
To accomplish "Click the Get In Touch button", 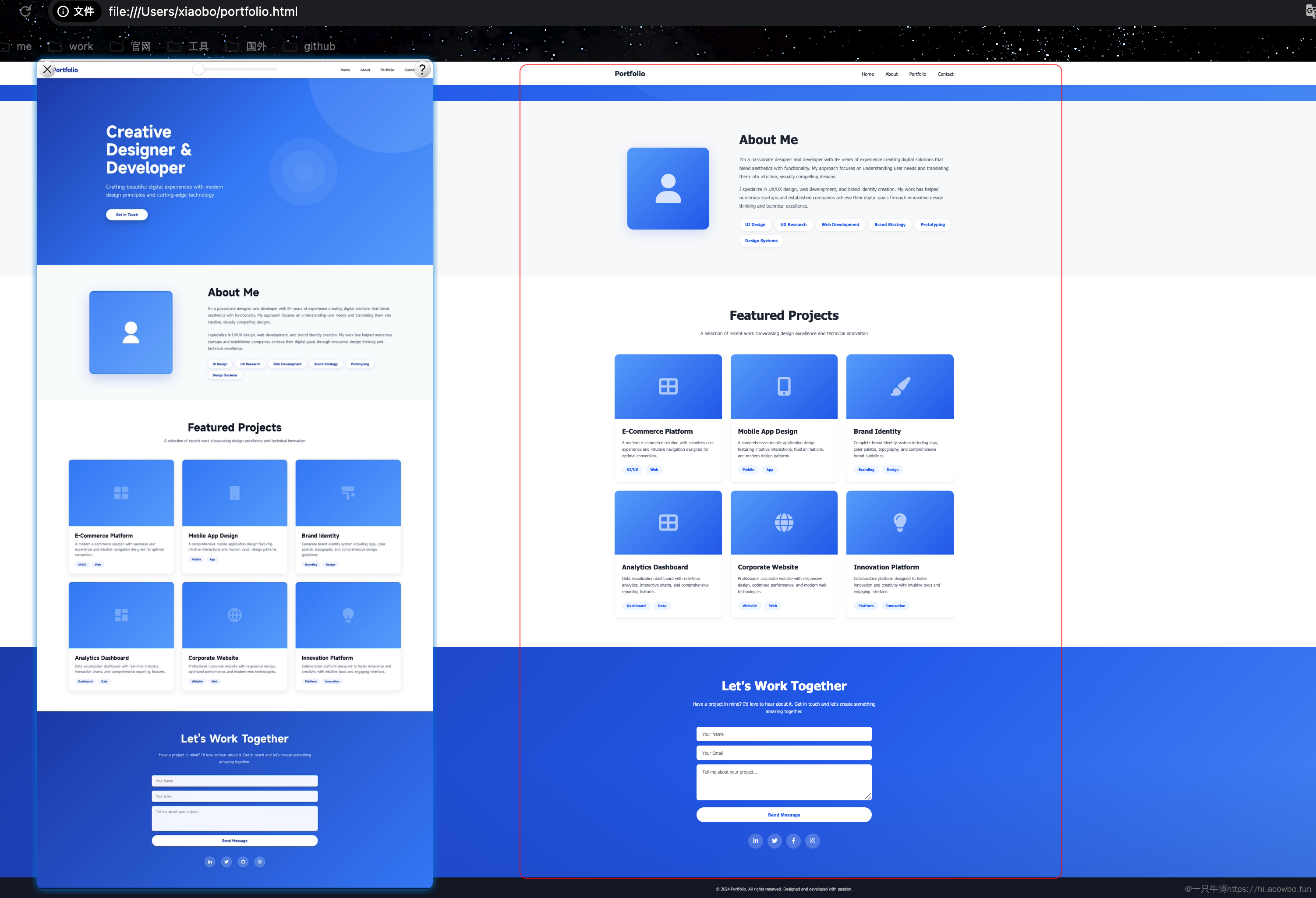I will [x=127, y=215].
